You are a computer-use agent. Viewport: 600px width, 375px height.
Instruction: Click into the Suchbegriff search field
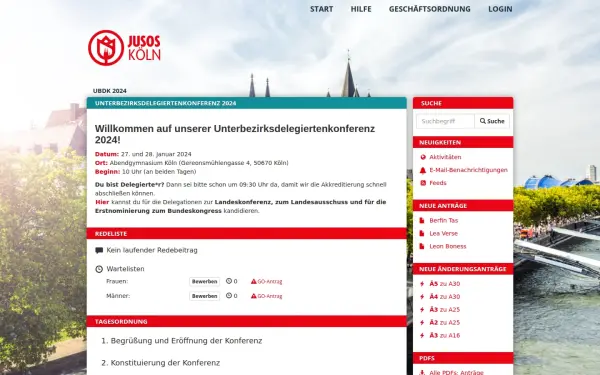445,121
